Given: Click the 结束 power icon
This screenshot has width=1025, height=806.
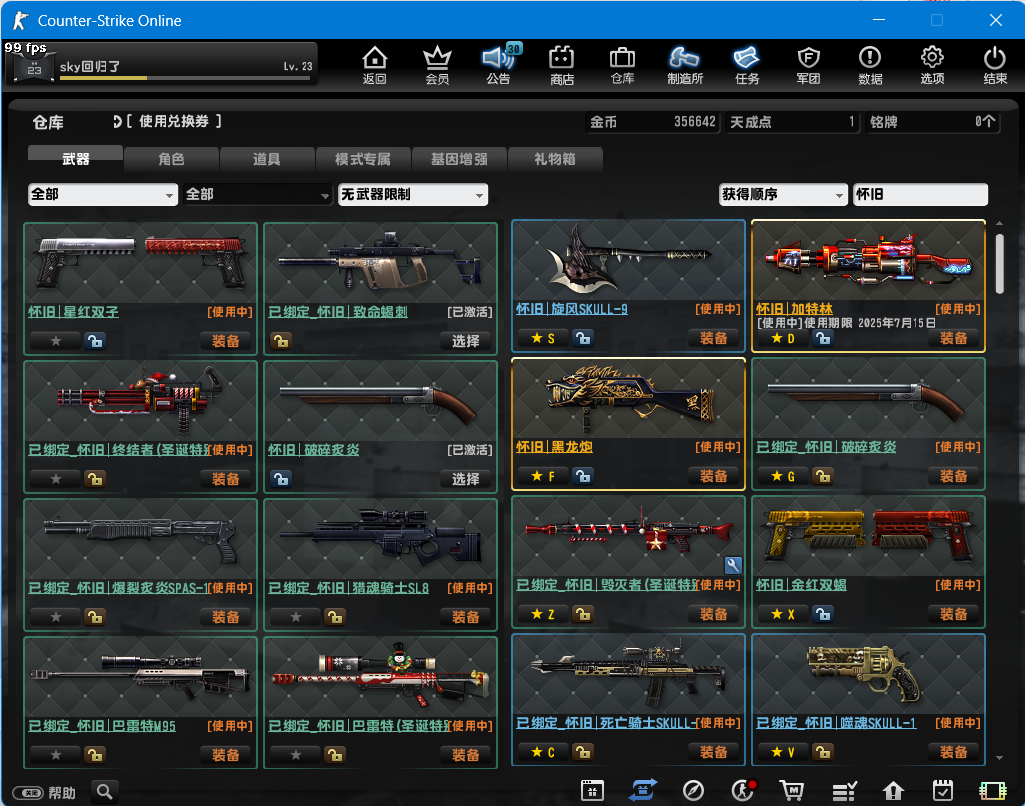Looking at the screenshot, I should (994, 65).
